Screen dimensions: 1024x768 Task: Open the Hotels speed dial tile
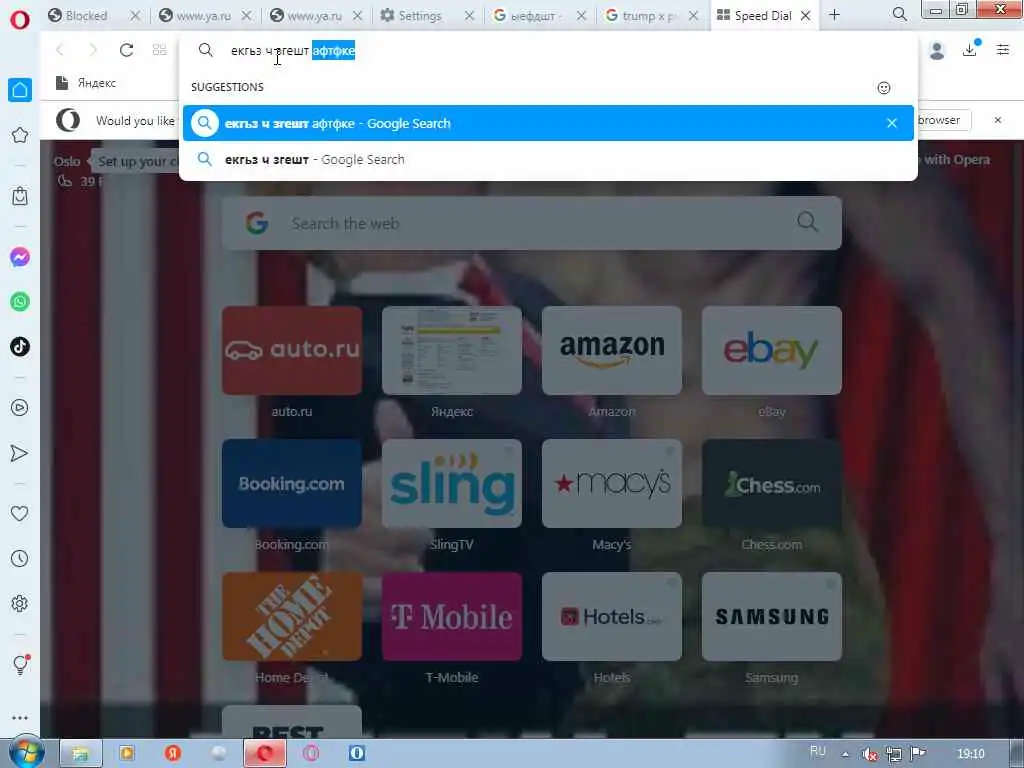pyautogui.click(x=612, y=616)
